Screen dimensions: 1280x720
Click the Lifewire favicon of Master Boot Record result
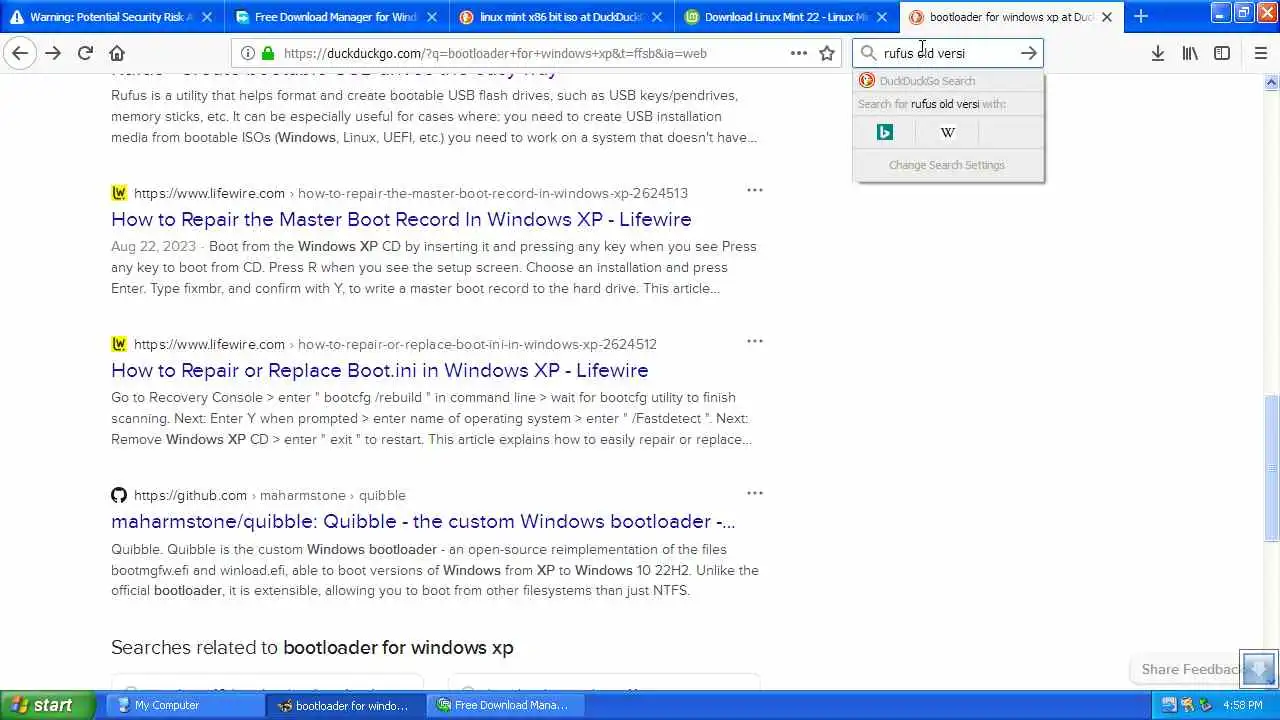coord(119,193)
